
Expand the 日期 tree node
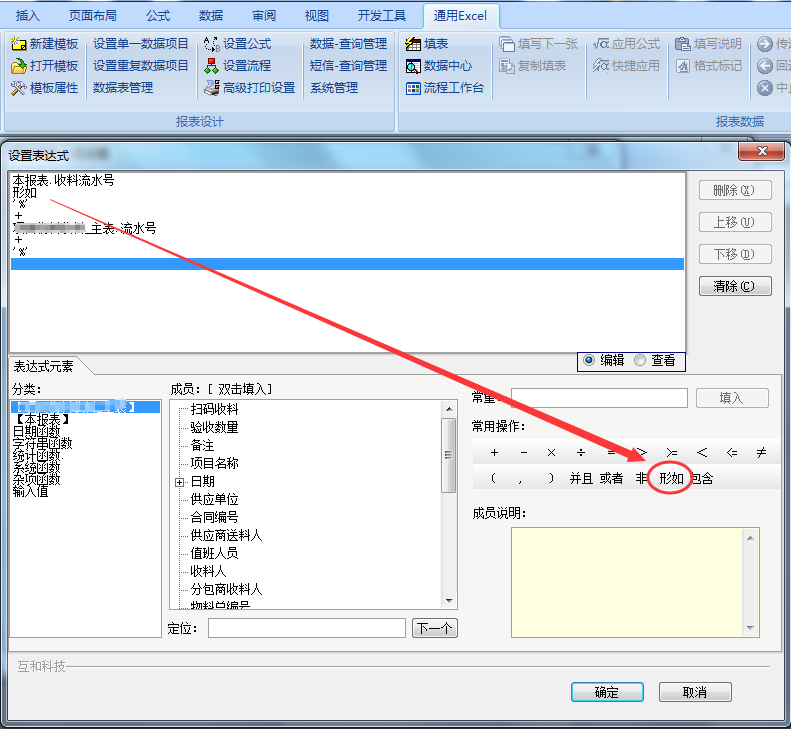pos(180,482)
